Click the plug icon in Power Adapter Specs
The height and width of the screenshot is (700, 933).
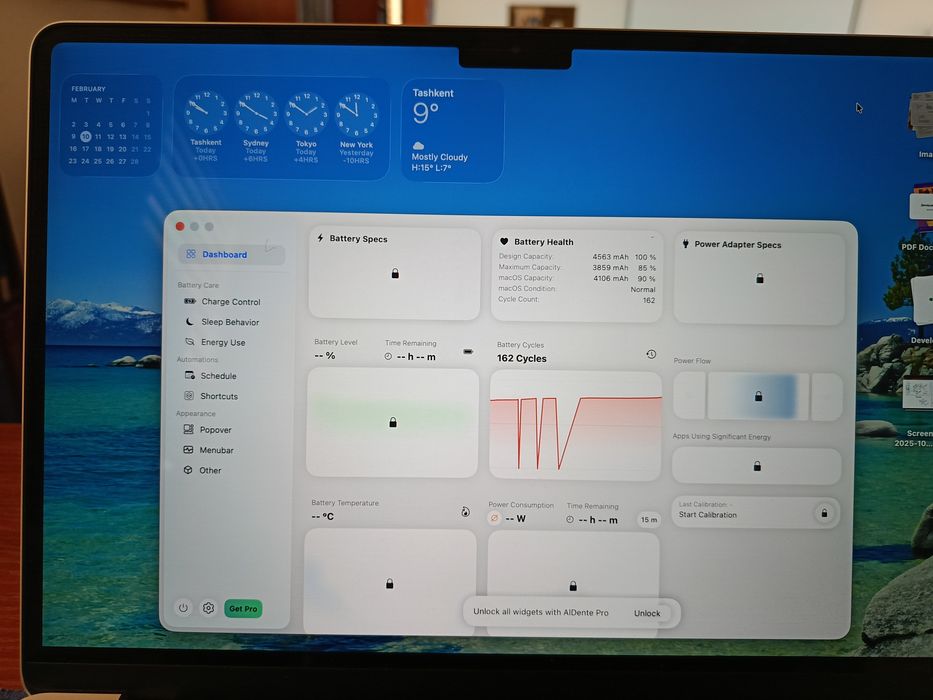pos(685,243)
